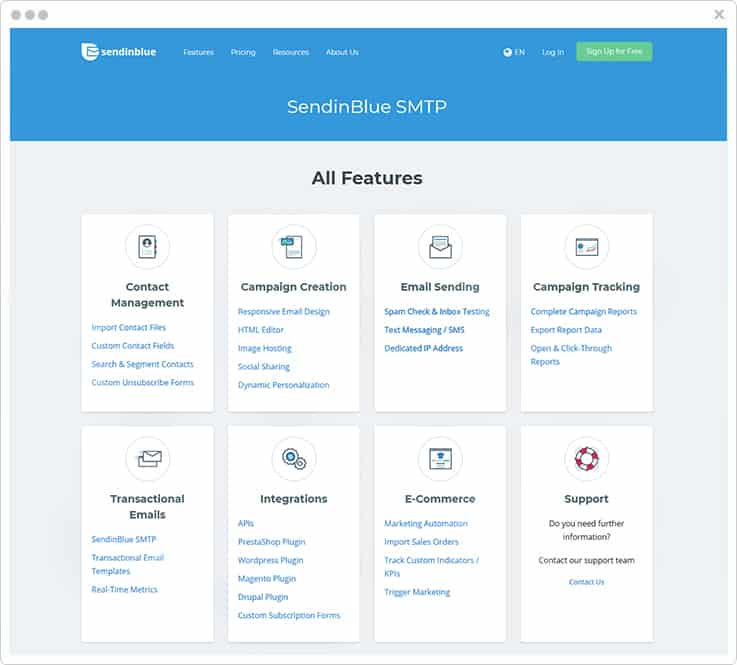
Task: Click the Campaign Creation card icon
Action: [x=294, y=247]
